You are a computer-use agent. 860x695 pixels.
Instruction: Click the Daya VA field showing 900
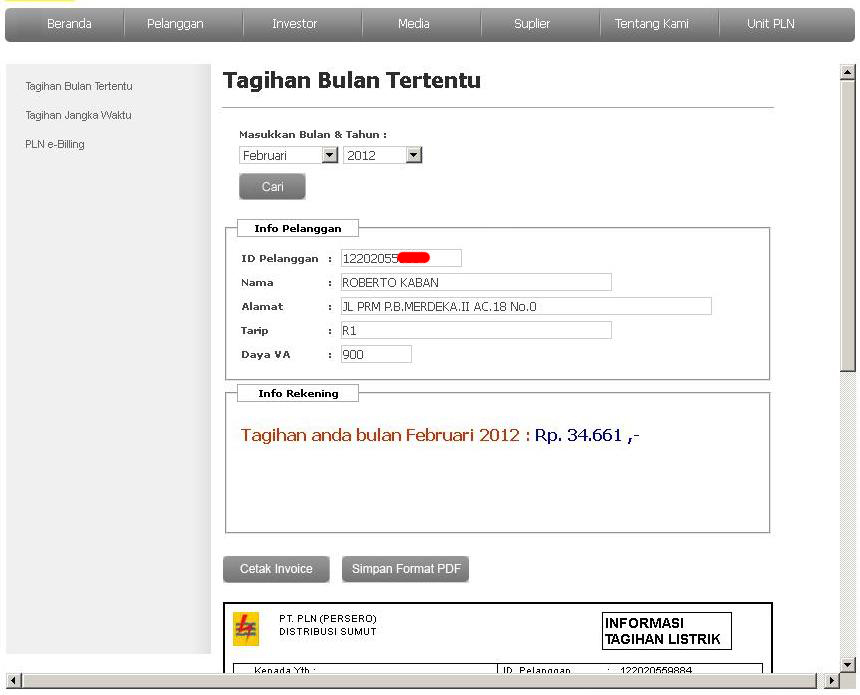pyautogui.click(x=377, y=353)
